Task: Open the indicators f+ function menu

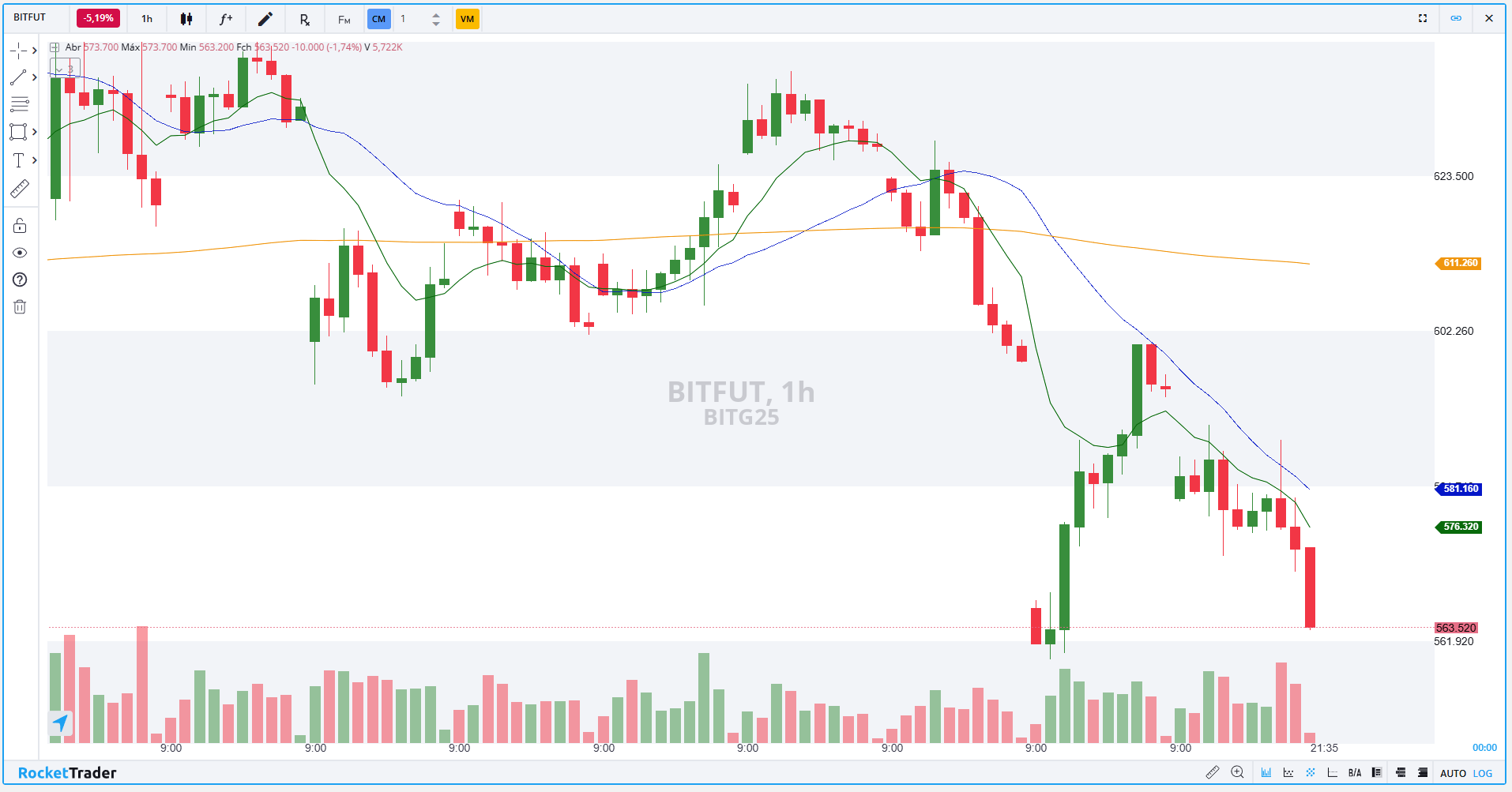Action: 226,19
